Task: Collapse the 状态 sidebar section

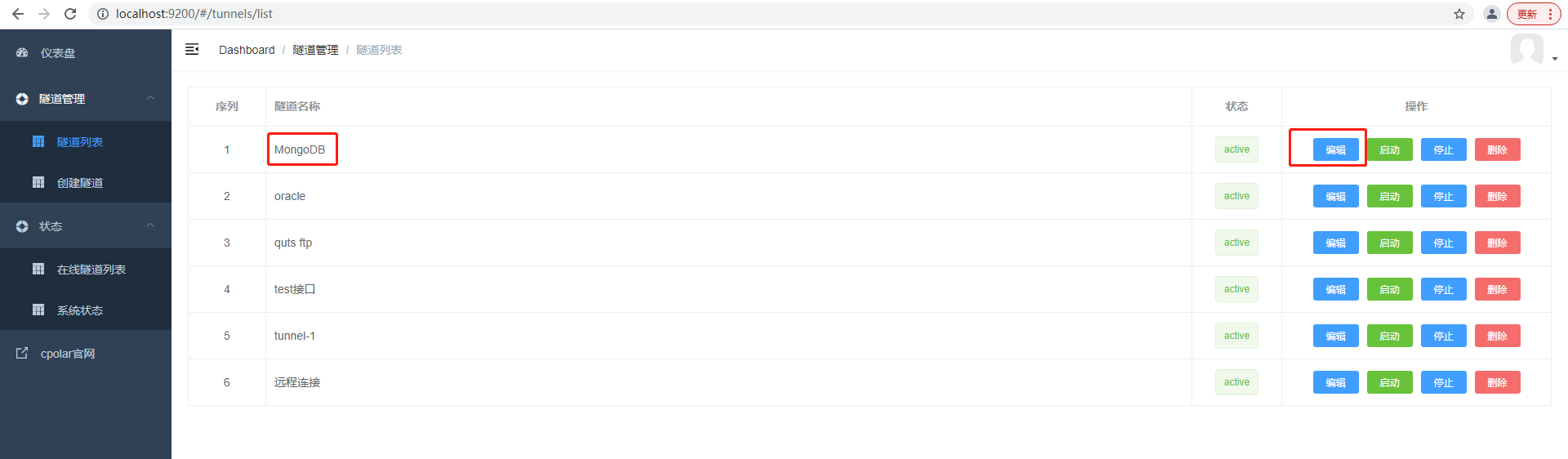Action: pos(150,225)
